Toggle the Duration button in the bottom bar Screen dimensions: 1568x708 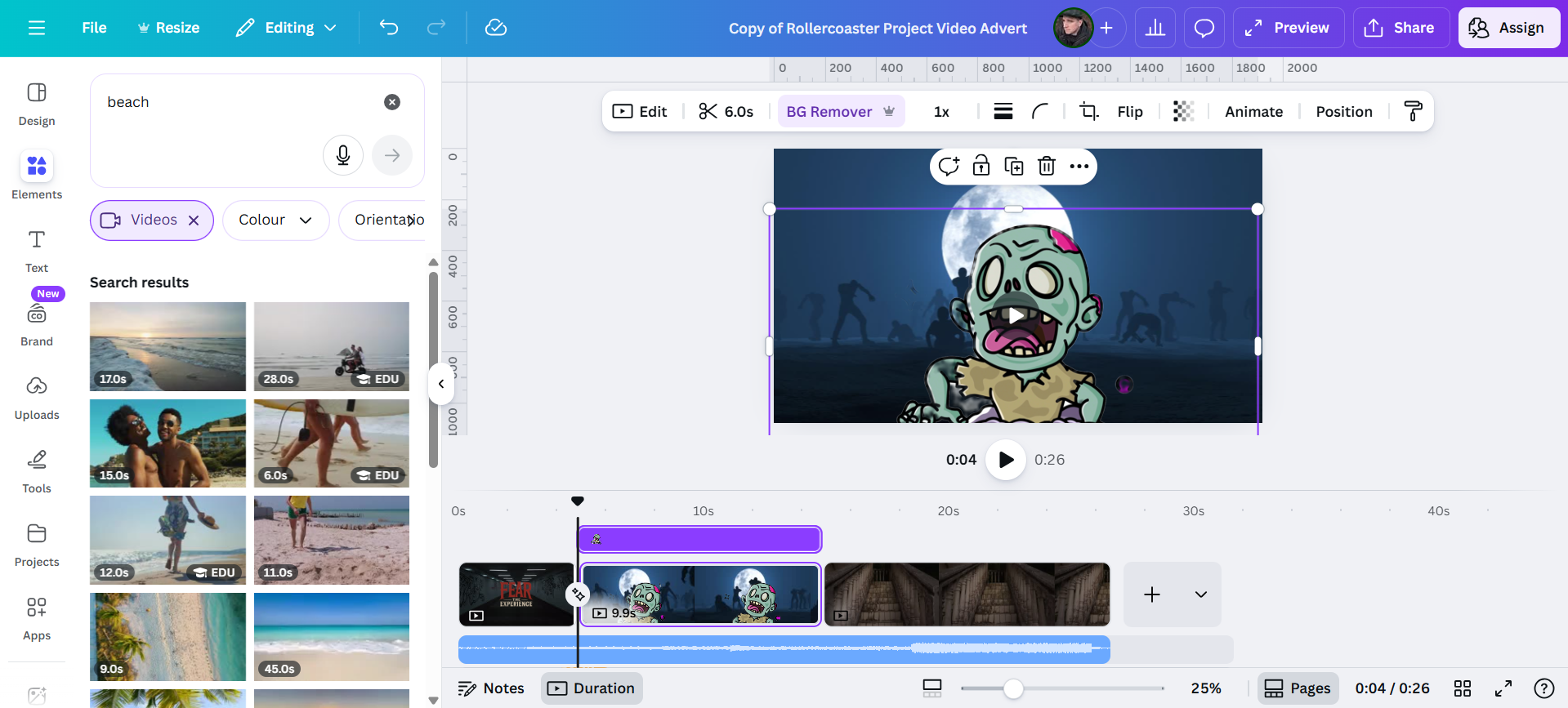(592, 688)
